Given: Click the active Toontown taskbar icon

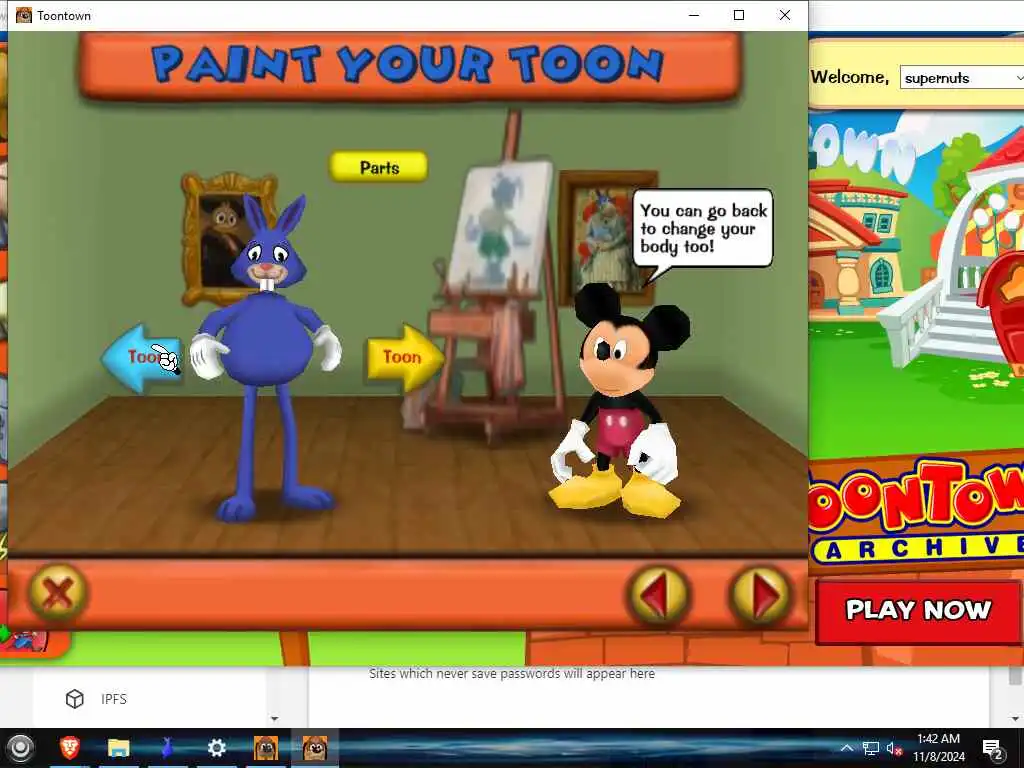Looking at the screenshot, I should (x=315, y=747).
